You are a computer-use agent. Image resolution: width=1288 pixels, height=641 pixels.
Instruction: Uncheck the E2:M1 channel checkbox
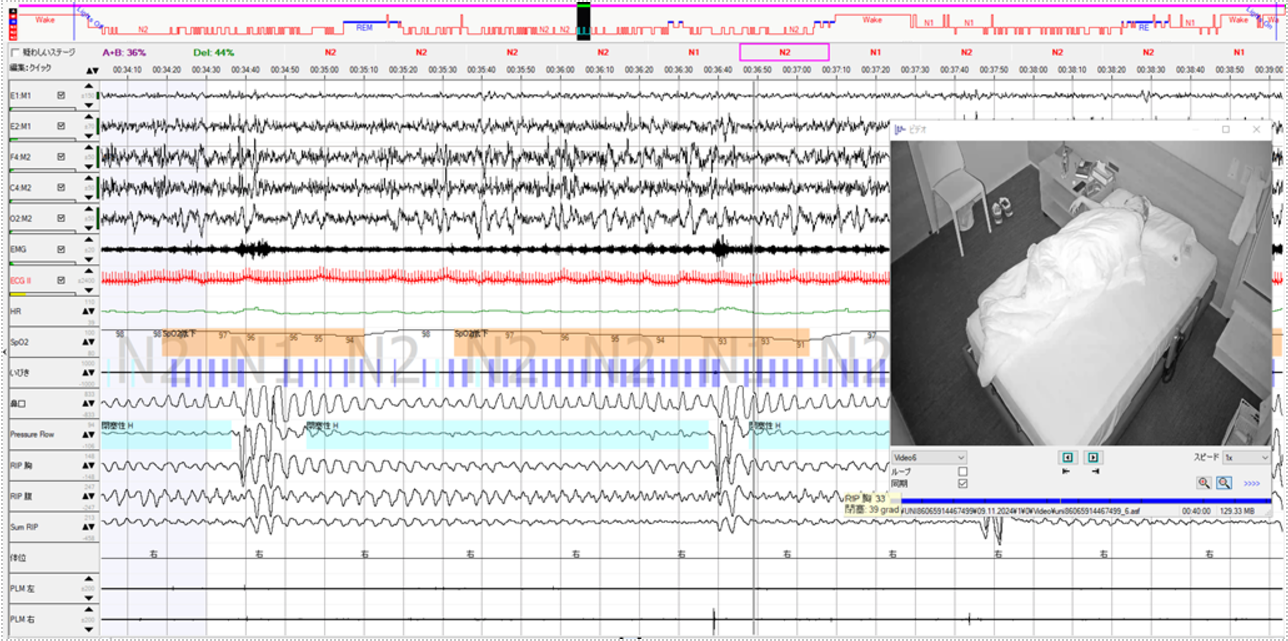pos(61,126)
